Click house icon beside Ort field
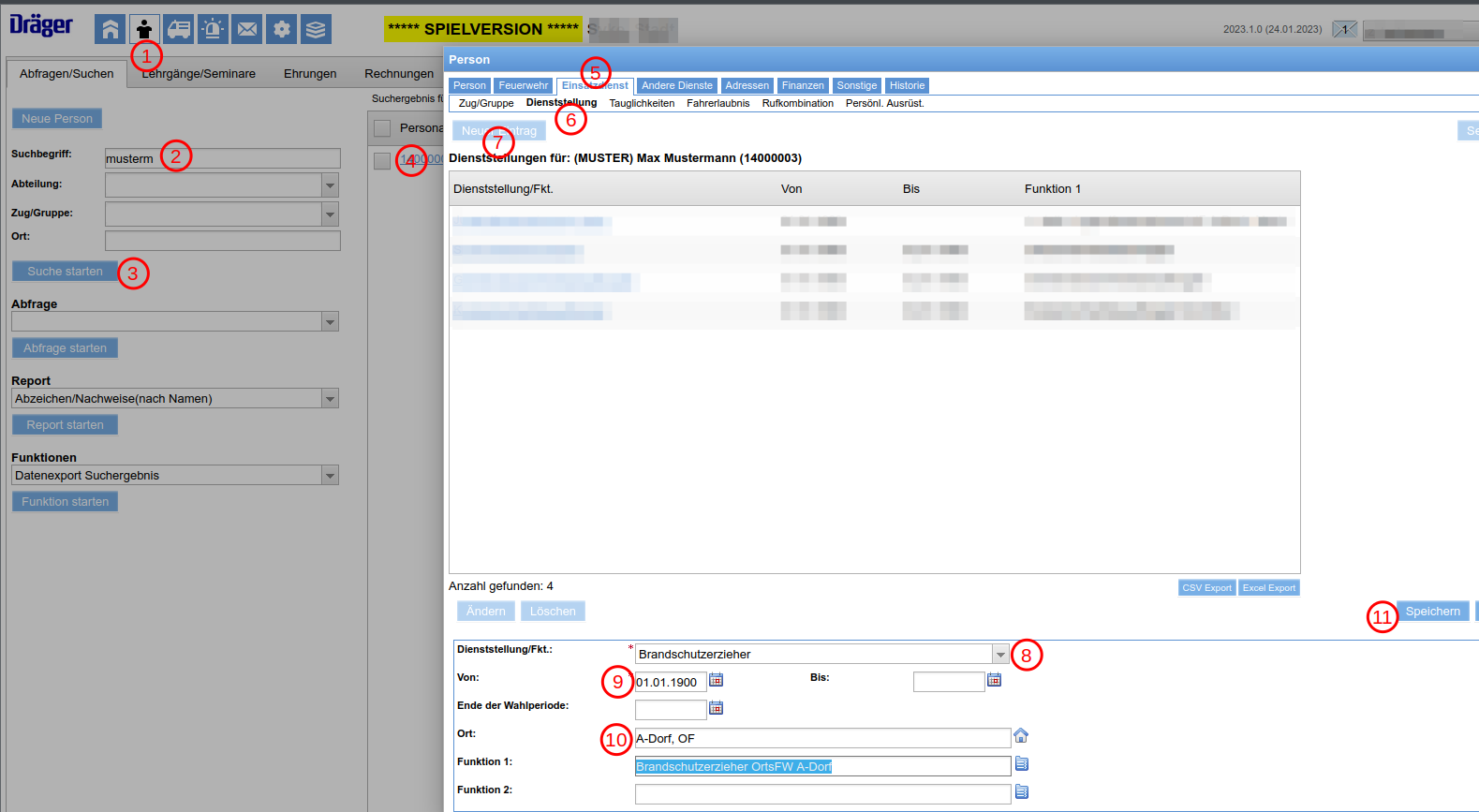This screenshot has width=1479, height=812. (x=1021, y=736)
